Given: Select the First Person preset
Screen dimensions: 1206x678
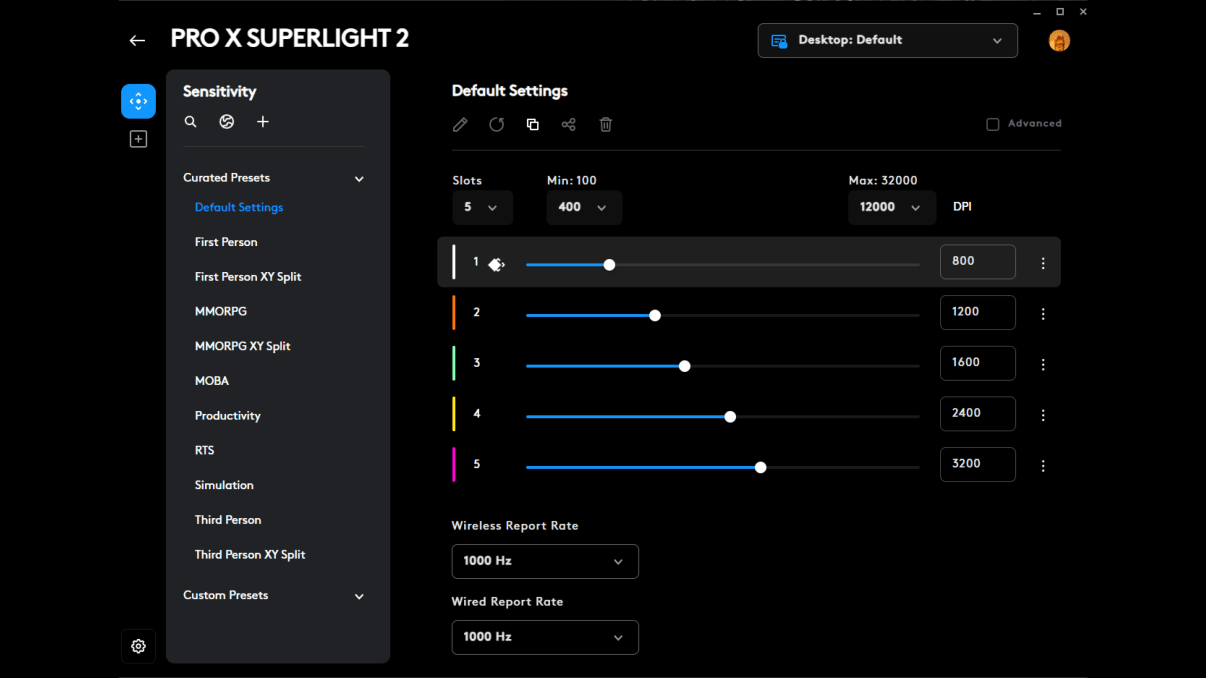Looking at the screenshot, I should coord(226,242).
